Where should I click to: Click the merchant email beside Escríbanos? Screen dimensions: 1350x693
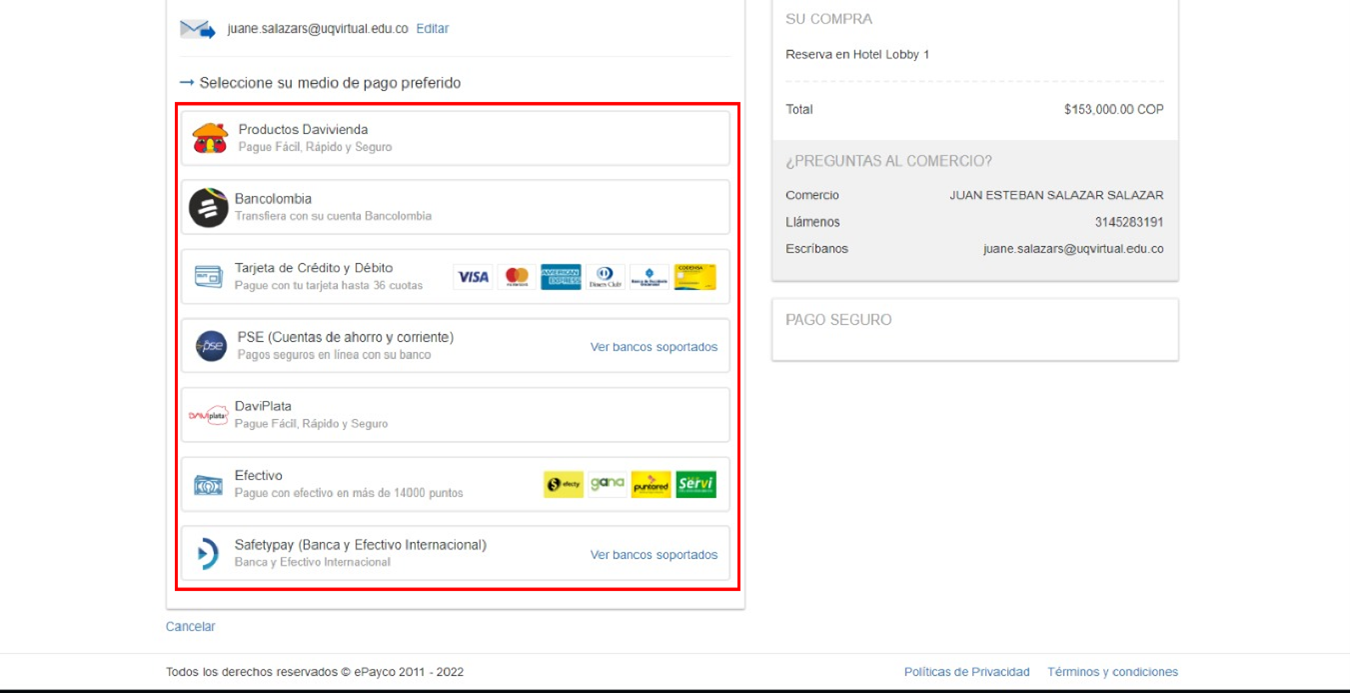tap(1073, 249)
